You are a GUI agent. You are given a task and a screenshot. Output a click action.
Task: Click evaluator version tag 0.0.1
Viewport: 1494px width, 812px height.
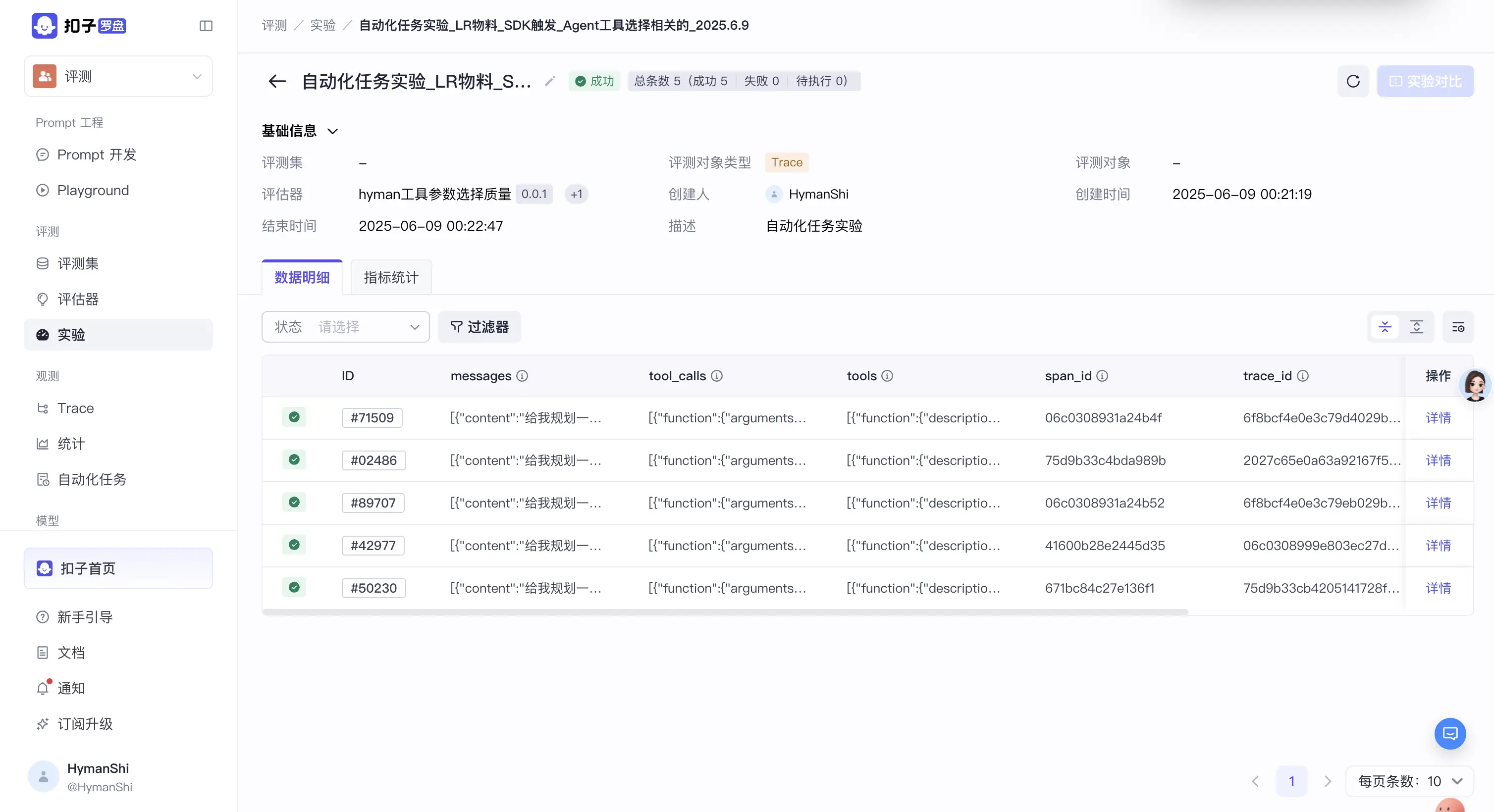click(x=534, y=194)
